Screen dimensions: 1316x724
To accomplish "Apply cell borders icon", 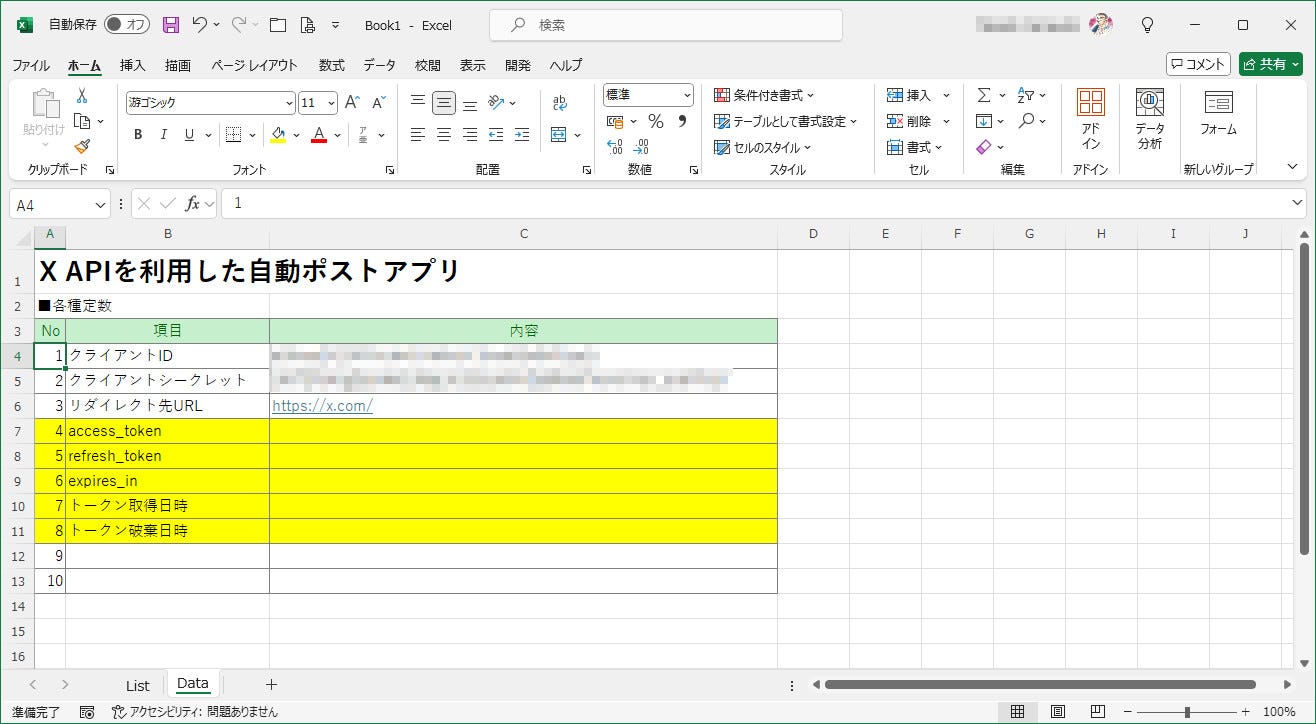I will tap(233, 135).
